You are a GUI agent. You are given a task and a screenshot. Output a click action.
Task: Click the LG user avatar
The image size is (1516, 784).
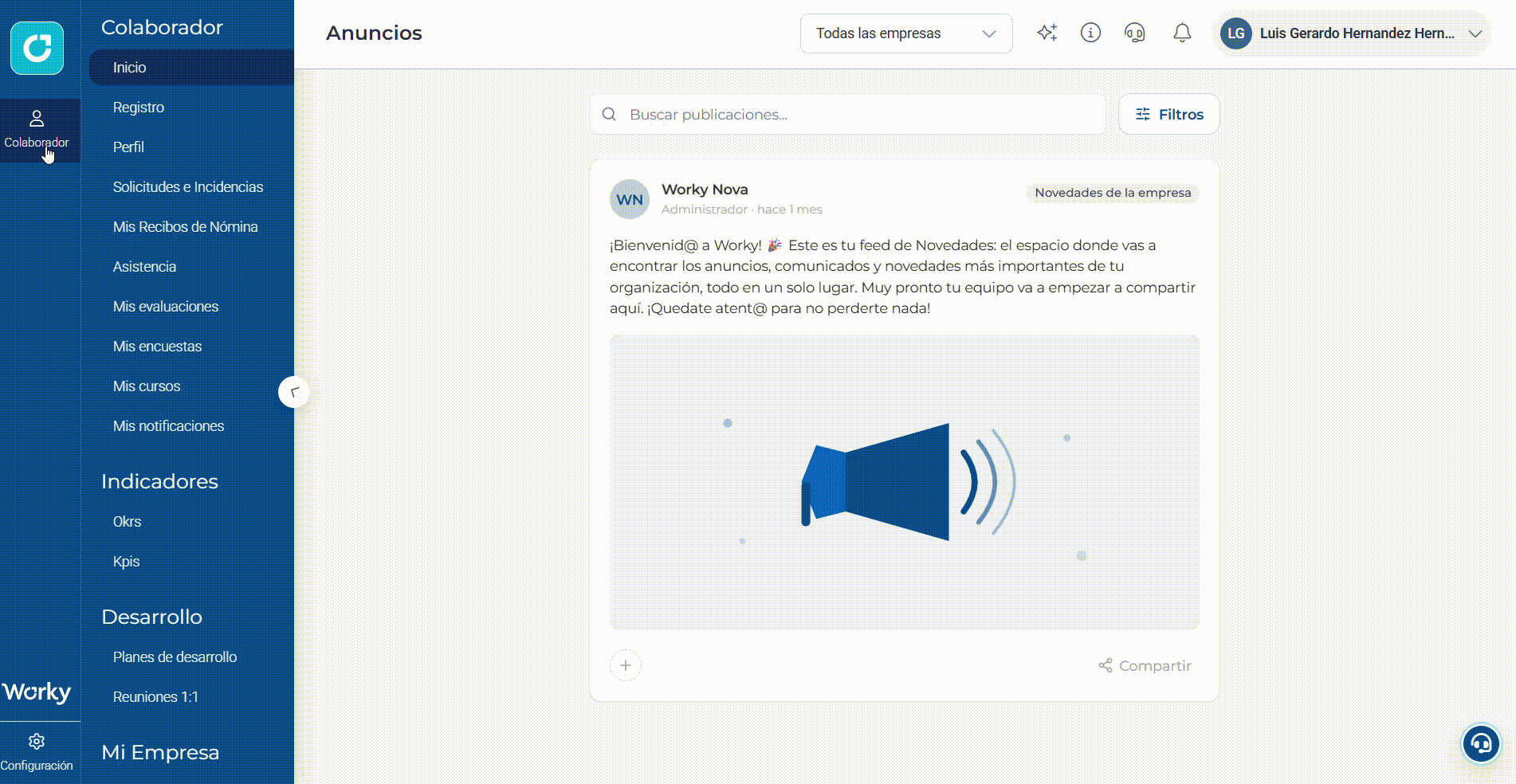[1235, 33]
